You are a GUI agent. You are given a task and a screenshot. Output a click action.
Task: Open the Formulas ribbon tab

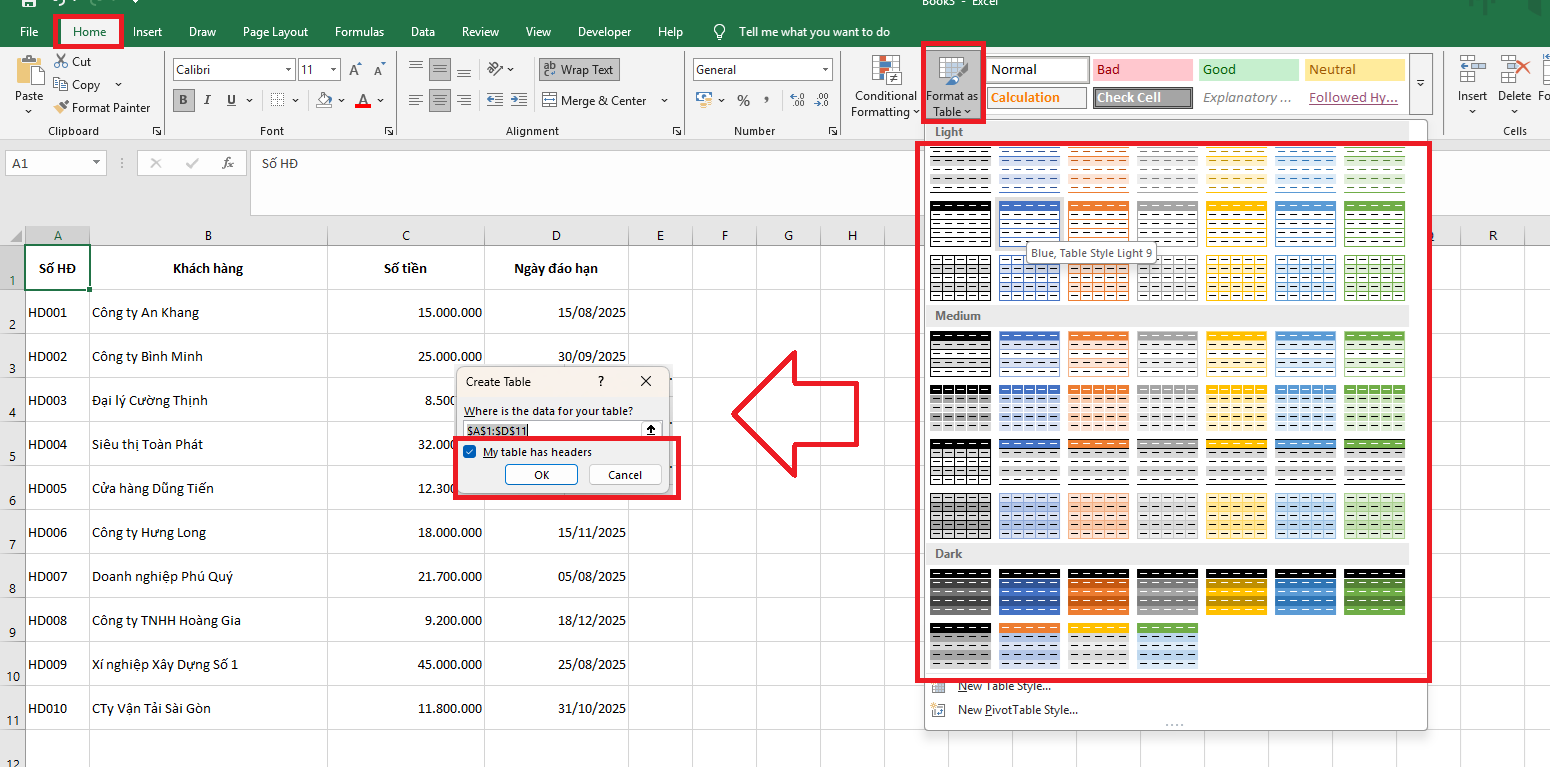359,32
